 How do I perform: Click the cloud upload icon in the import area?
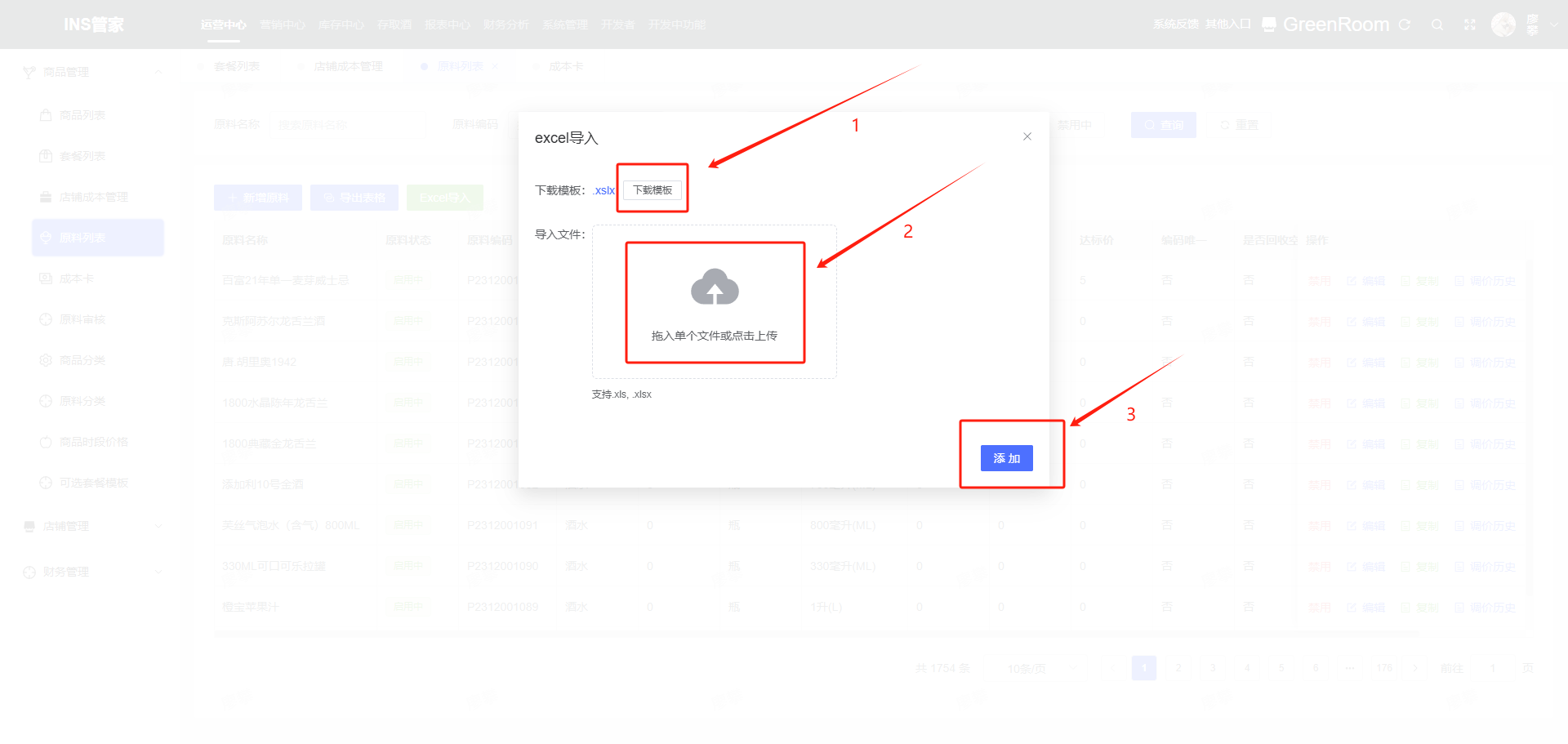point(715,287)
